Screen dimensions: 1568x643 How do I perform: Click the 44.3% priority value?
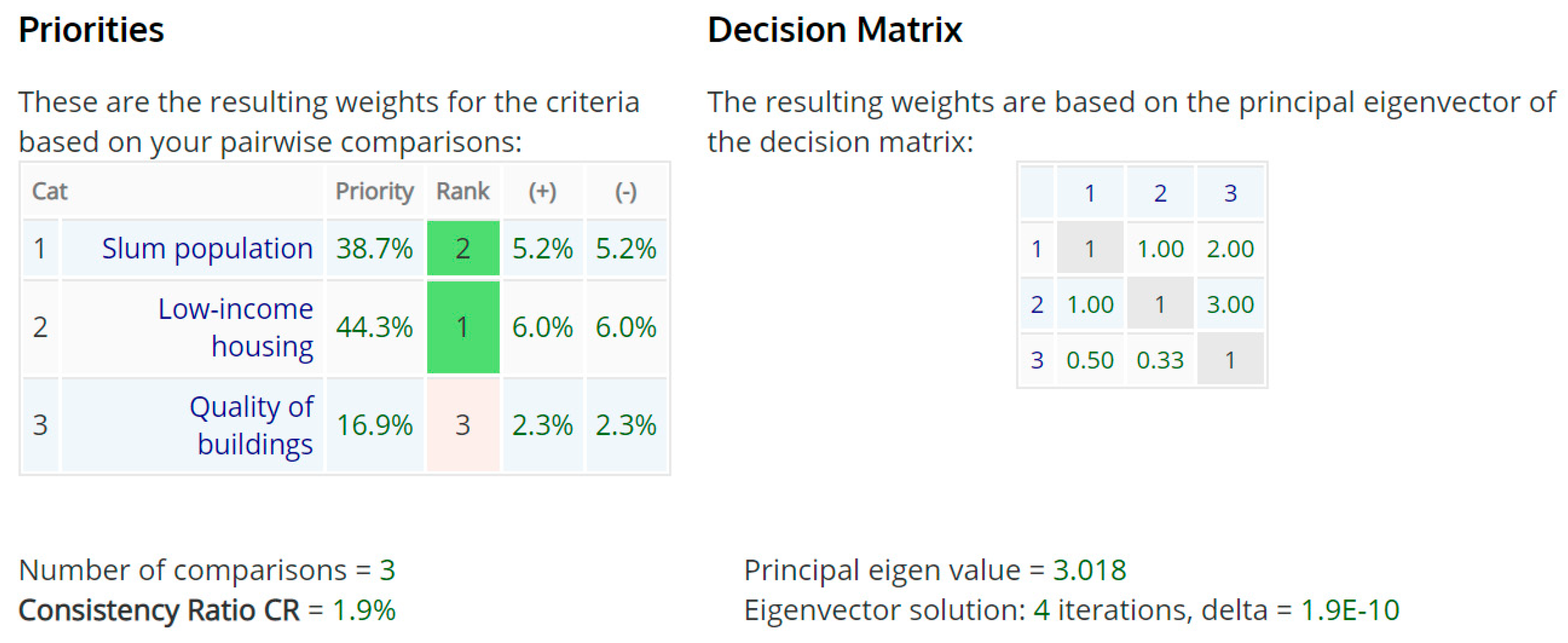374,327
